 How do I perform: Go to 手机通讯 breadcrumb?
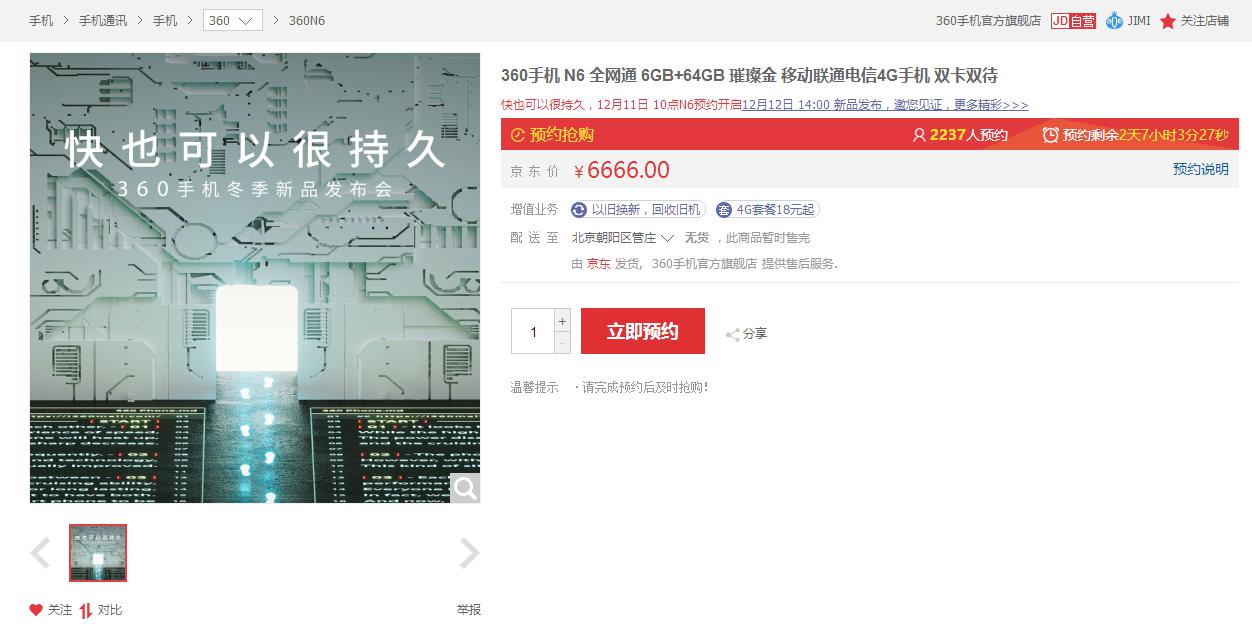coord(103,21)
